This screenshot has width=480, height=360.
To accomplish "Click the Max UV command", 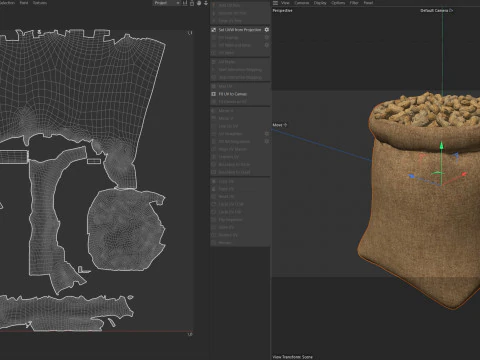I will [225, 86].
